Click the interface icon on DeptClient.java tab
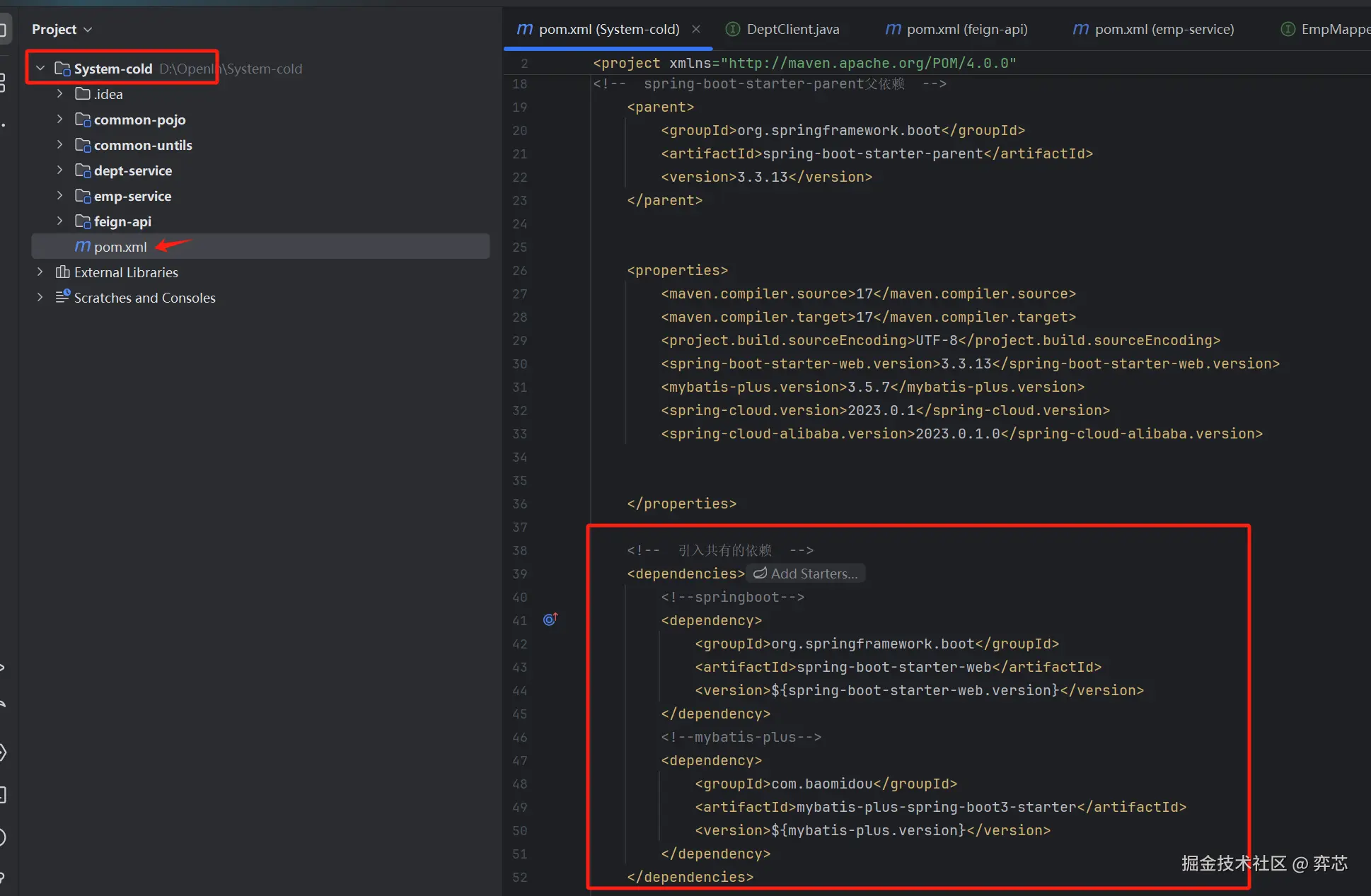Image resolution: width=1371 pixels, height=896 pixels. [x=733, y=29]
